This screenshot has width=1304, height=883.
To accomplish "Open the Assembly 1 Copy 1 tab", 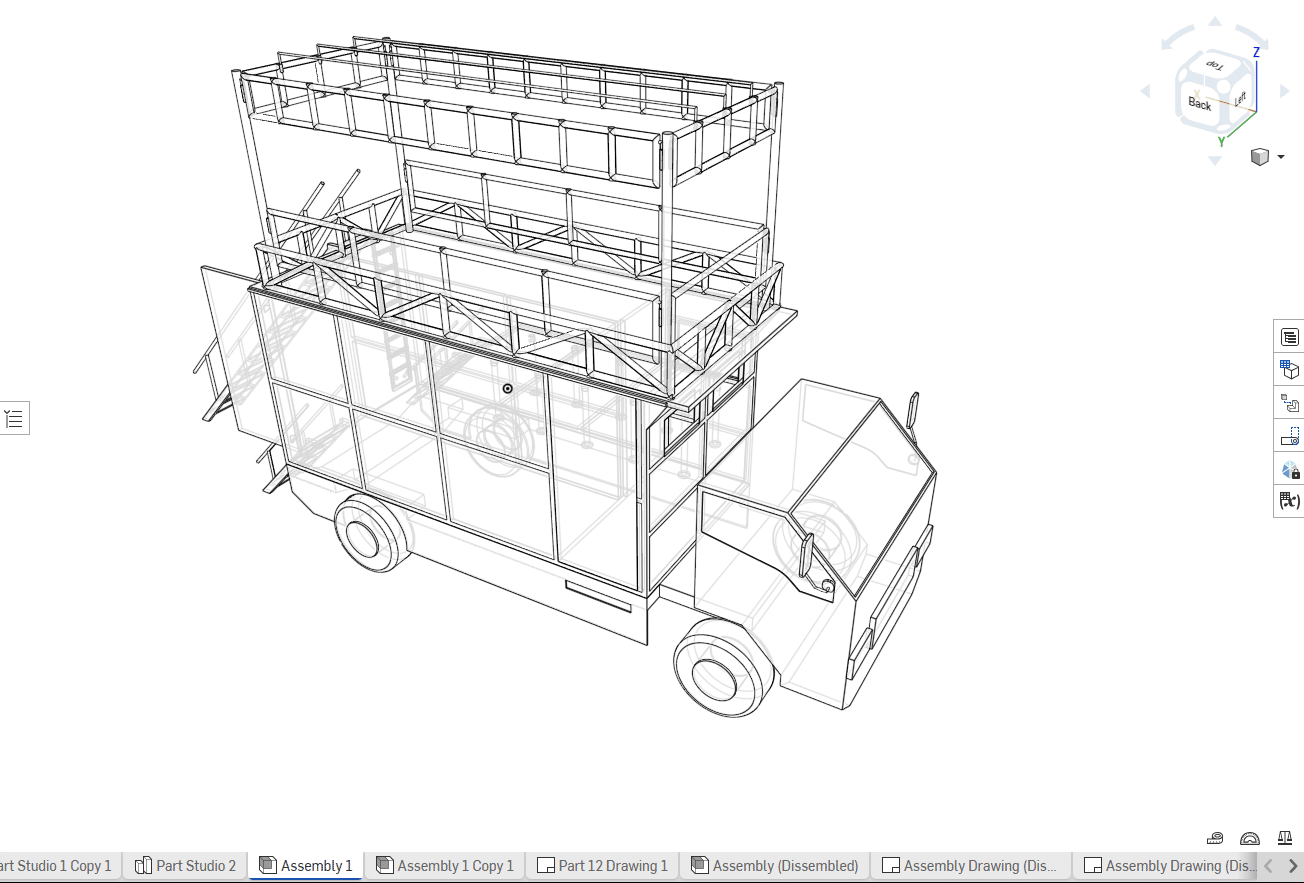I will tap(445, 866).
